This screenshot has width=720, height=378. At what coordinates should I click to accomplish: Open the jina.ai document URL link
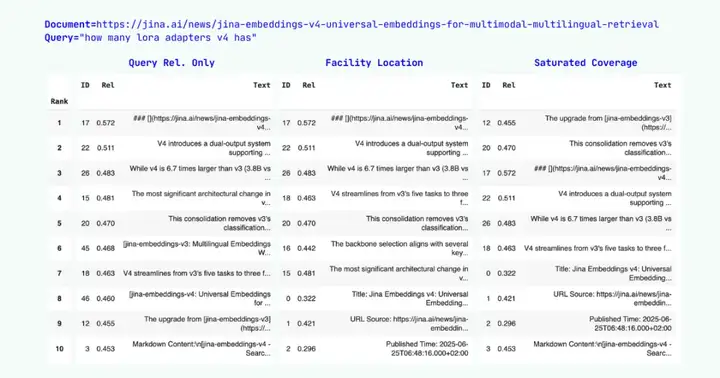coord(377,24)
